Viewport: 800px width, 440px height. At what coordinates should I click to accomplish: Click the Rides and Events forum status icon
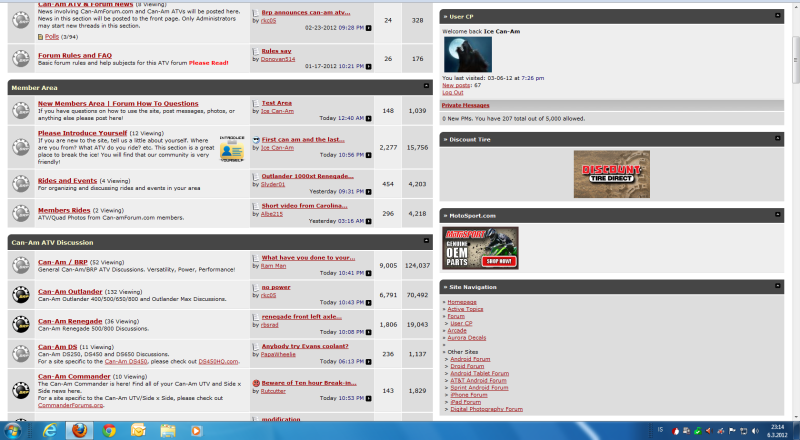tap(21, 184)
